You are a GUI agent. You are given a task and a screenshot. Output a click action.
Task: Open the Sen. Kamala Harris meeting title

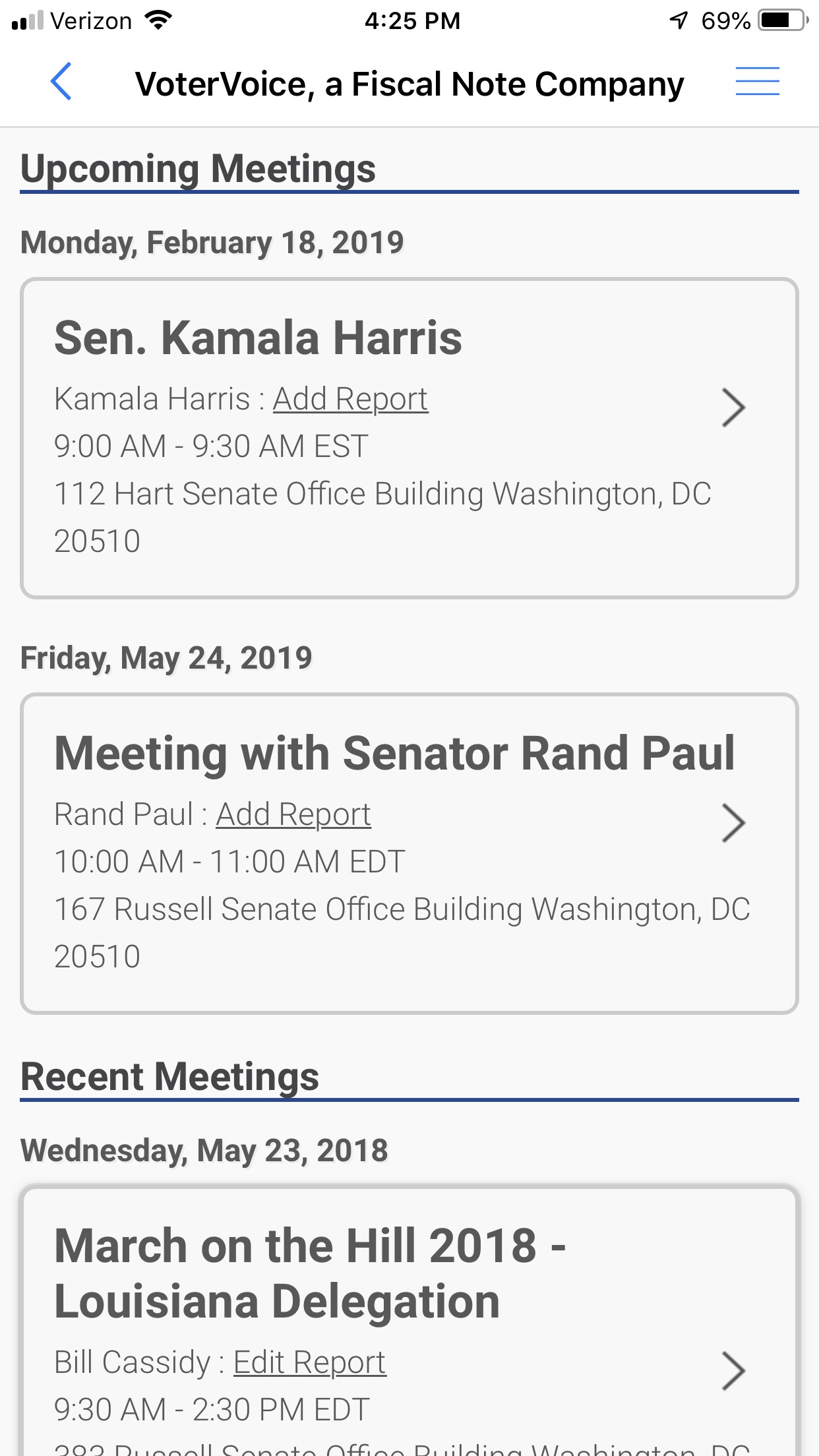258,338
